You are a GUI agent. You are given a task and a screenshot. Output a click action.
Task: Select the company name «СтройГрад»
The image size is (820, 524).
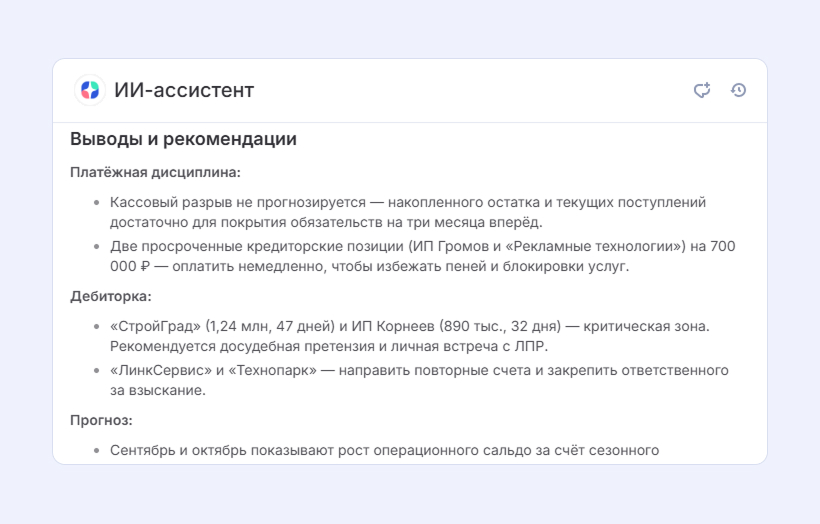coord(155,326)
